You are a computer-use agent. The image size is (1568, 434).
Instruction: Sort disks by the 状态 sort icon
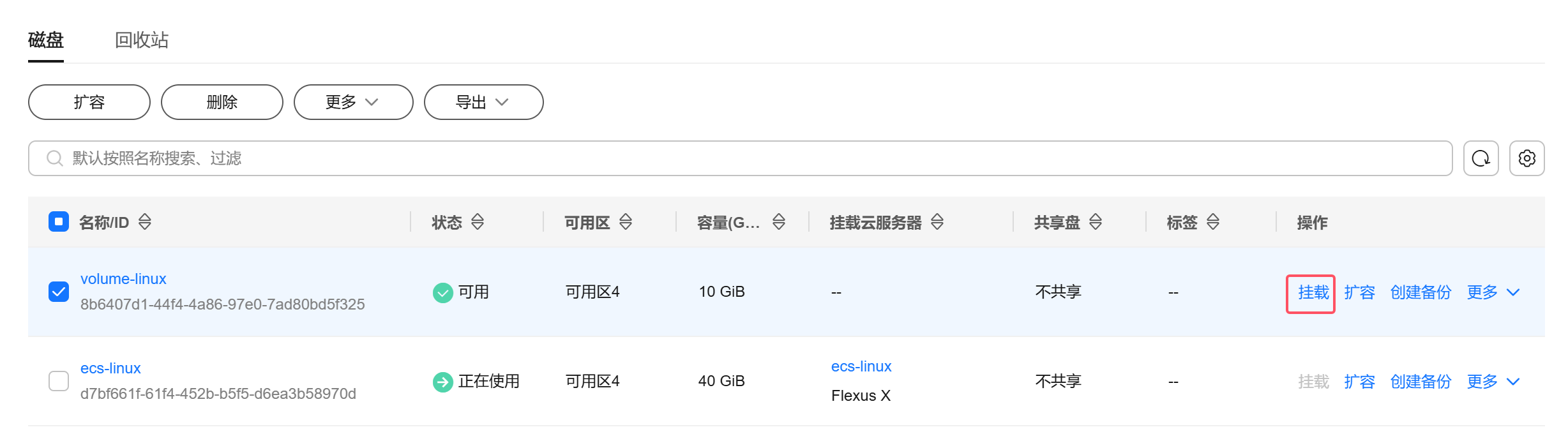(478, 221)
